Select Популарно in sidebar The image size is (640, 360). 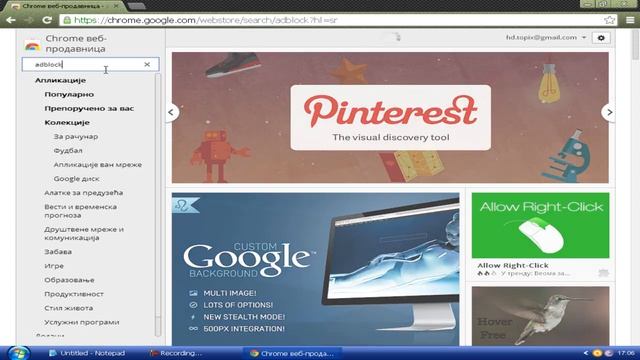[69, 94]
